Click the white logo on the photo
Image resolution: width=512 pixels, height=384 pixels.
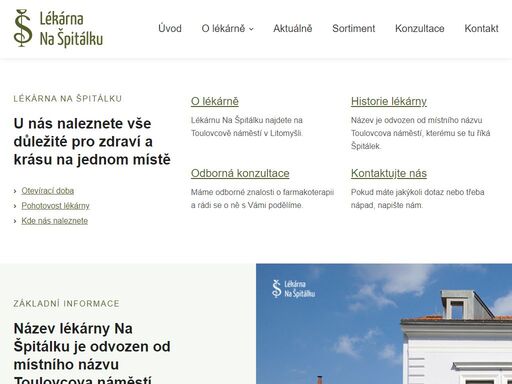(293, 289)
